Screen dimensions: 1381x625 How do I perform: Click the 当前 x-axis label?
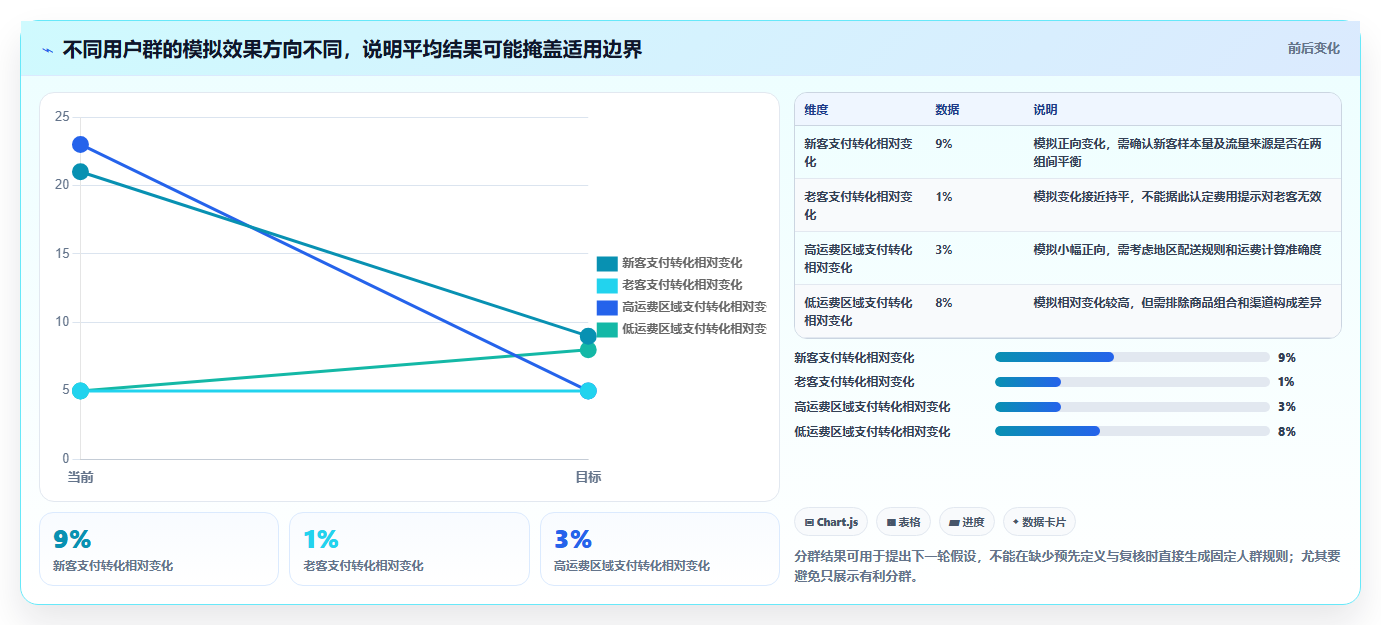point(80,478)
